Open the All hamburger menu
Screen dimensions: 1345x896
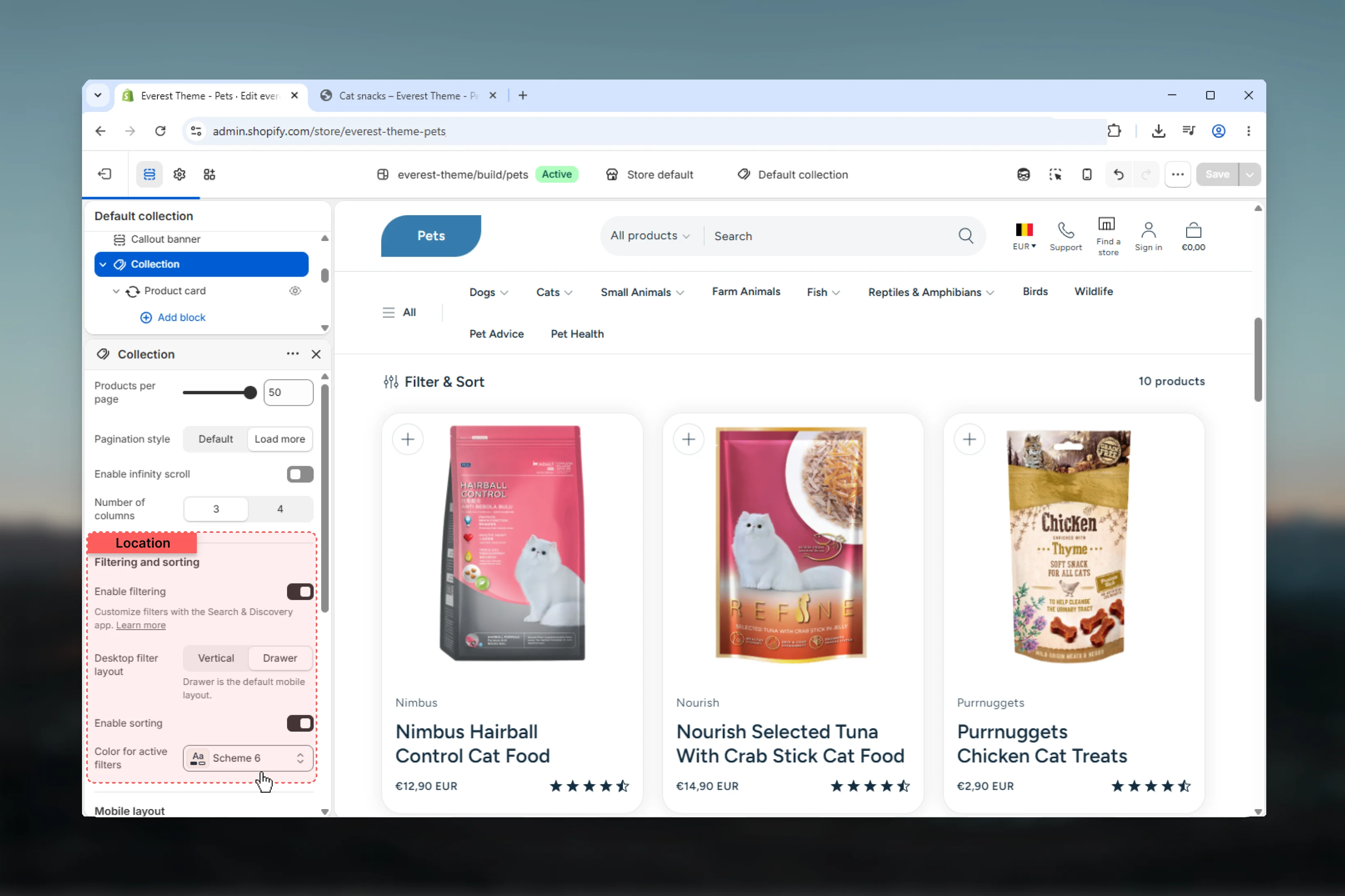pyautogui.click(x=399, y=312)
